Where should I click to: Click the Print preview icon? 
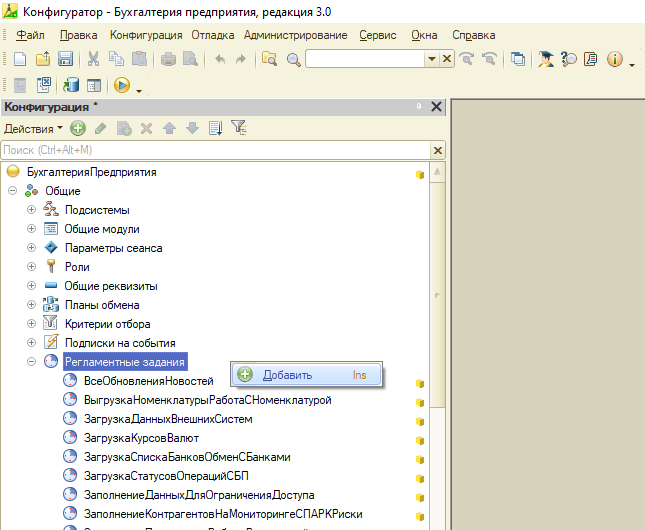[x=190, y=59]
